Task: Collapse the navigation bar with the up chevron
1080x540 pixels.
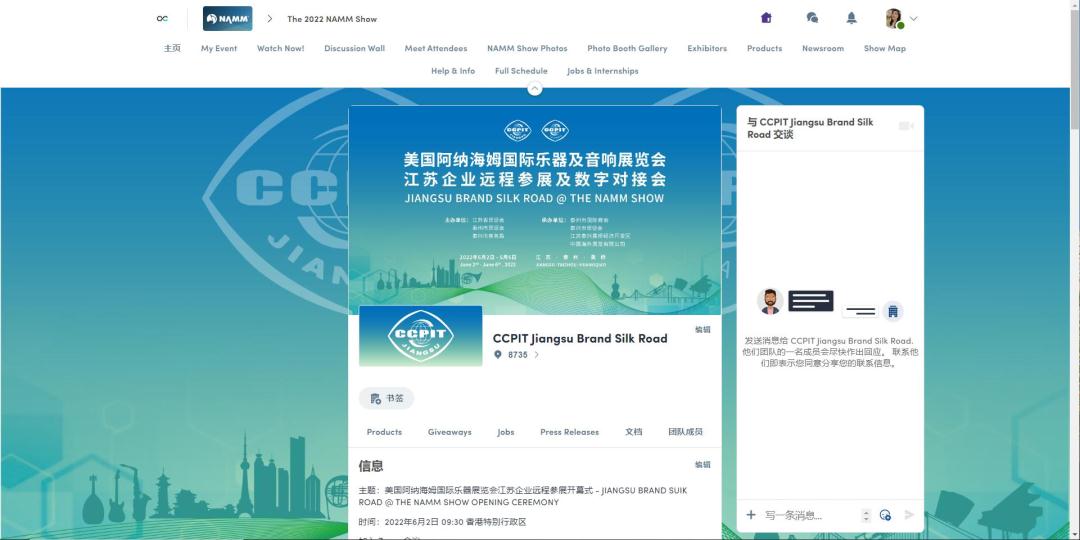Action: pyautogui.click(x=534, y=89)
